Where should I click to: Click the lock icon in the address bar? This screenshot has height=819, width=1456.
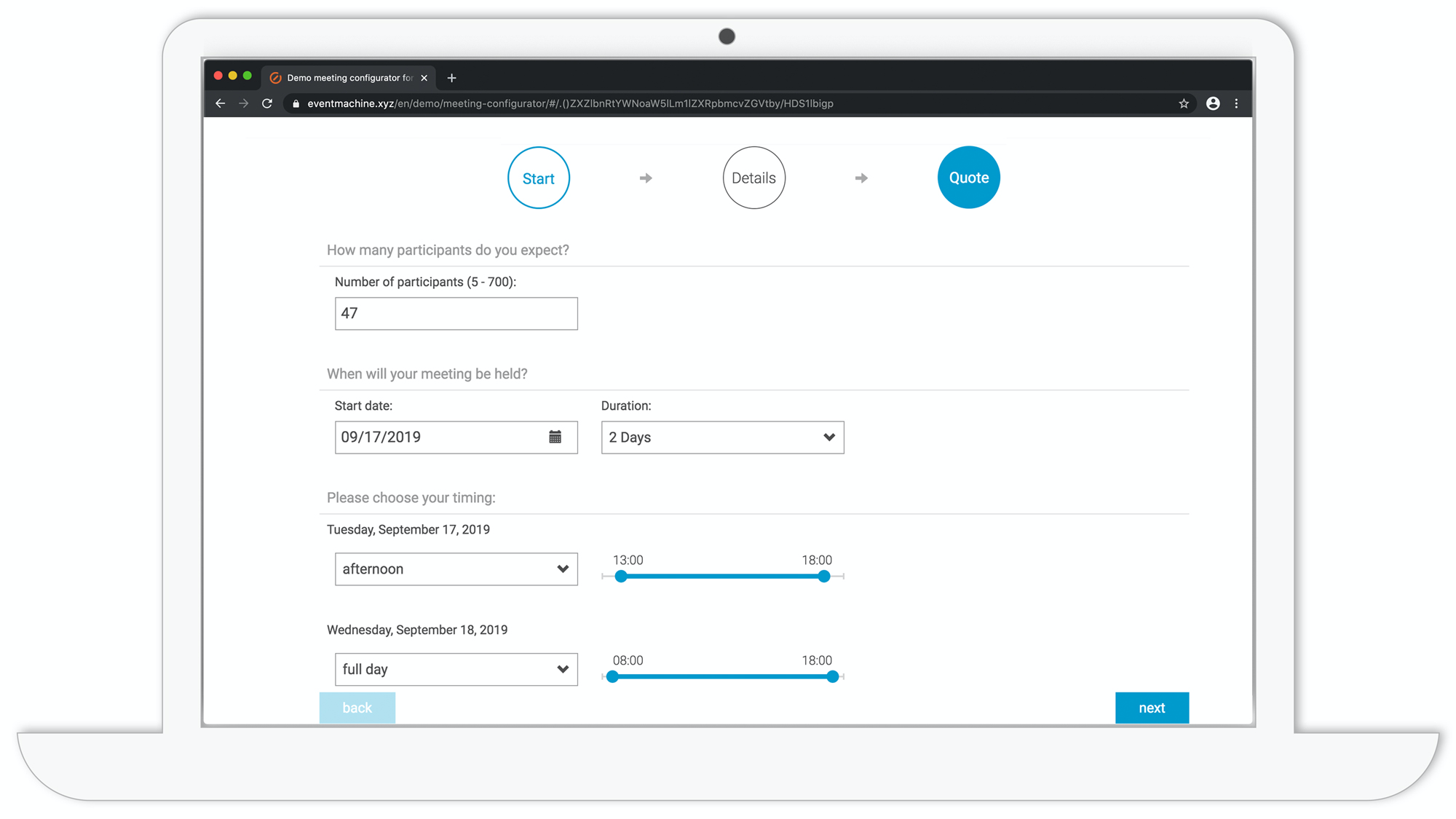[x=296, y=103]
